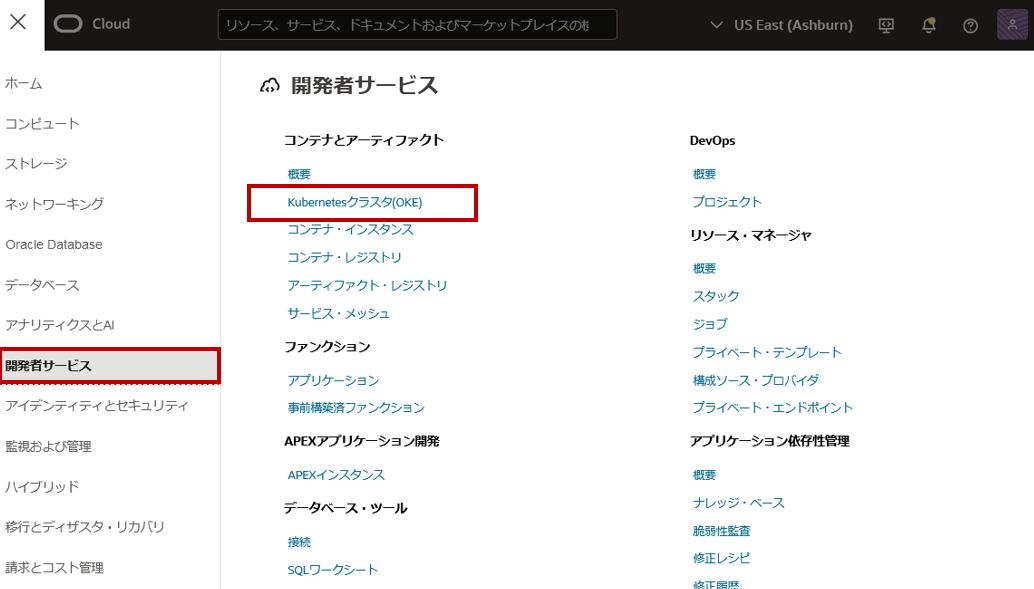Open ナレッジ・ベース link
This screenshot has height=589, width=1034.
[x=739, y=503]
